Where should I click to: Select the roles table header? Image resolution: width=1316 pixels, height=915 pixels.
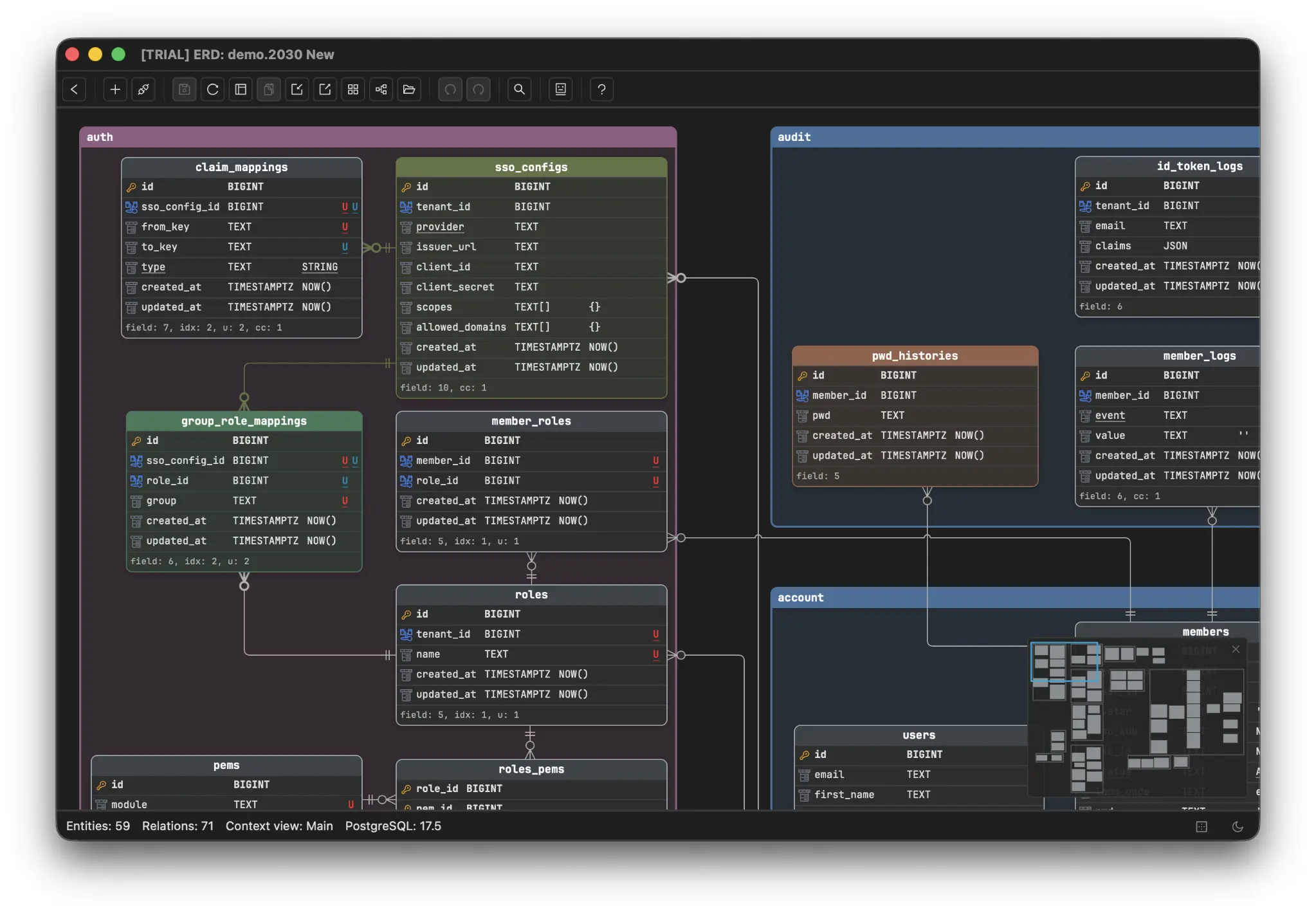[x=531, y=595]
